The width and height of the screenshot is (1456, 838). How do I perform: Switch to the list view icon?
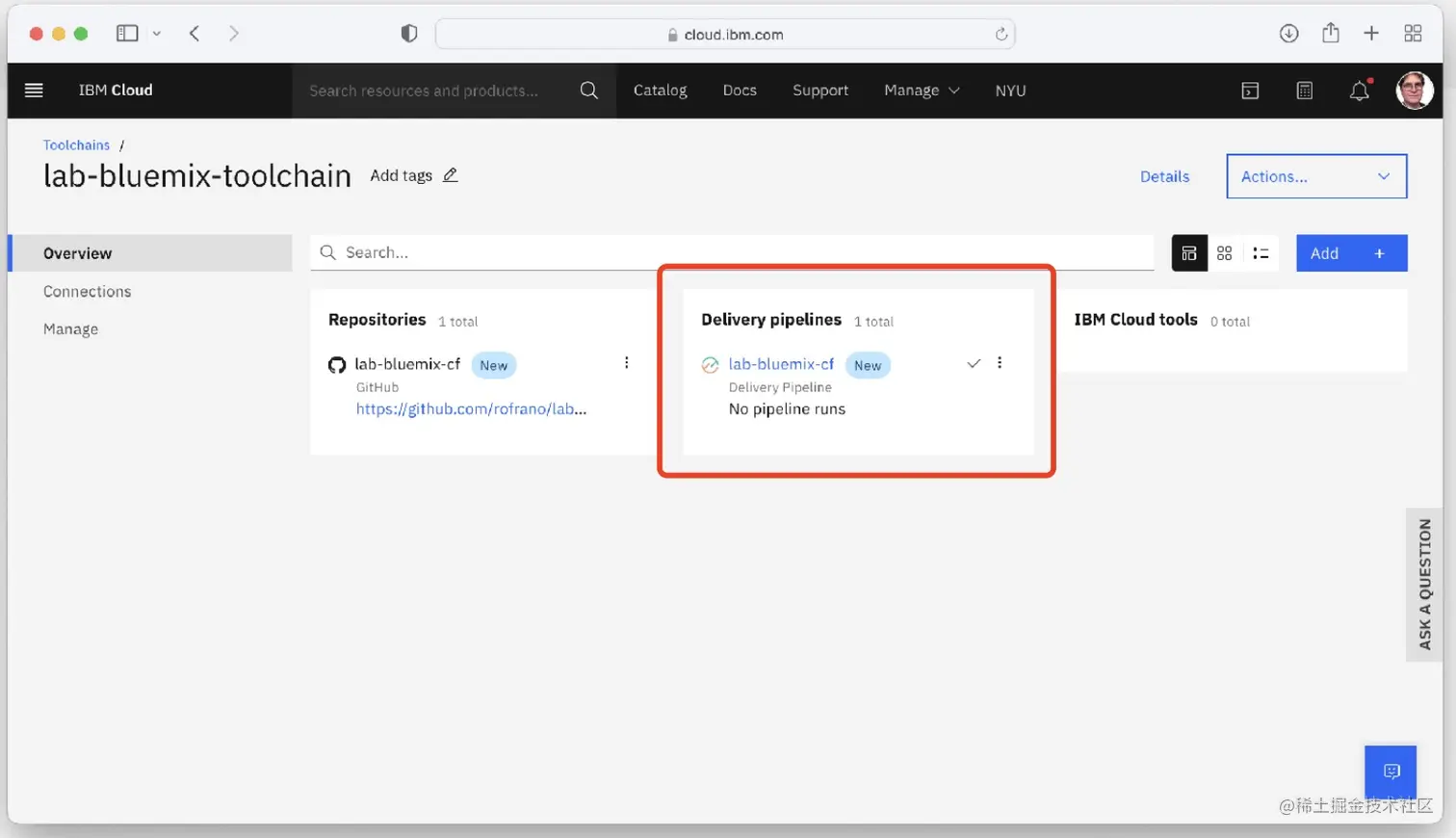(1261, 253)
